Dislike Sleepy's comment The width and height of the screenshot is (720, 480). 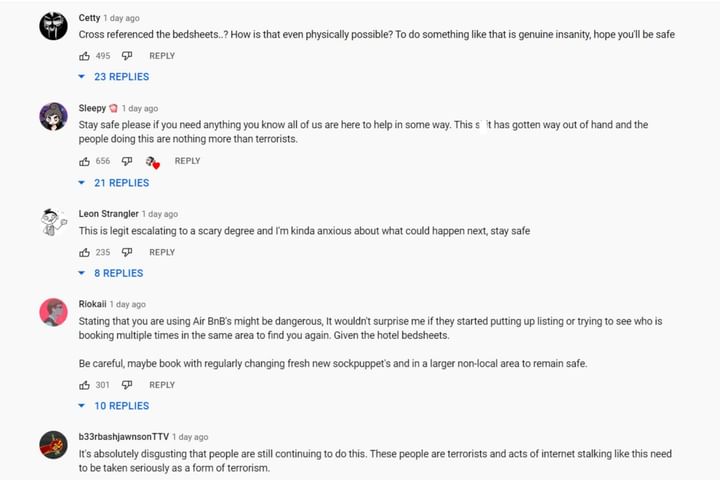point(127,161)
